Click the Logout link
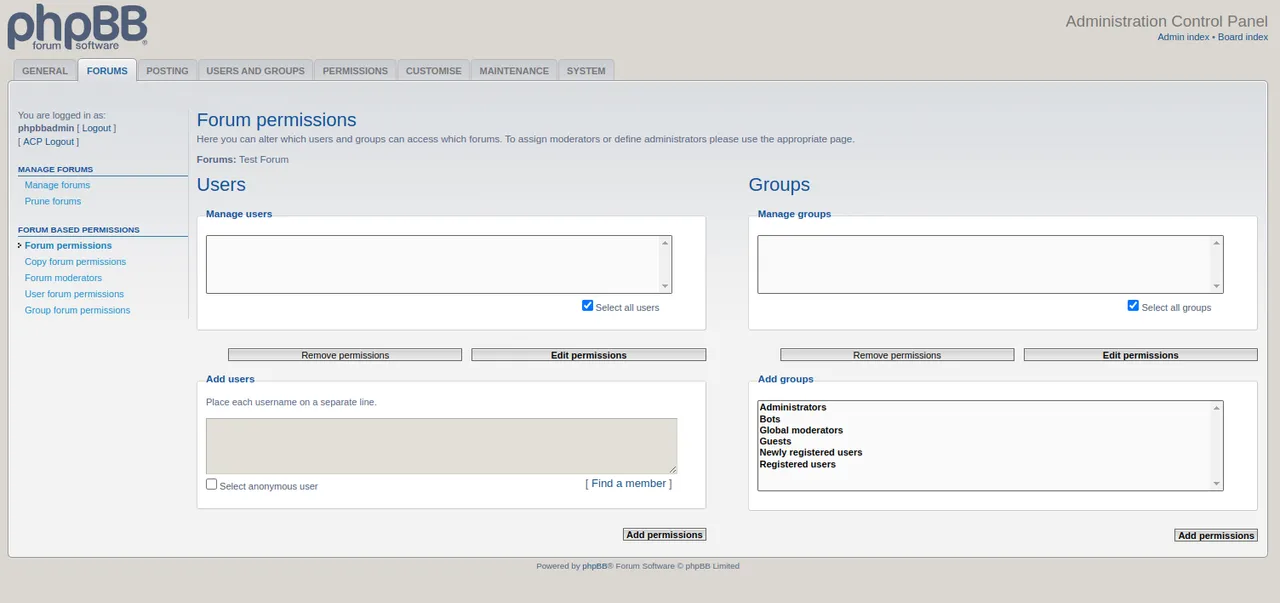Image resolution: width=1280 pixels, height=603 pixels. point(96,128)
